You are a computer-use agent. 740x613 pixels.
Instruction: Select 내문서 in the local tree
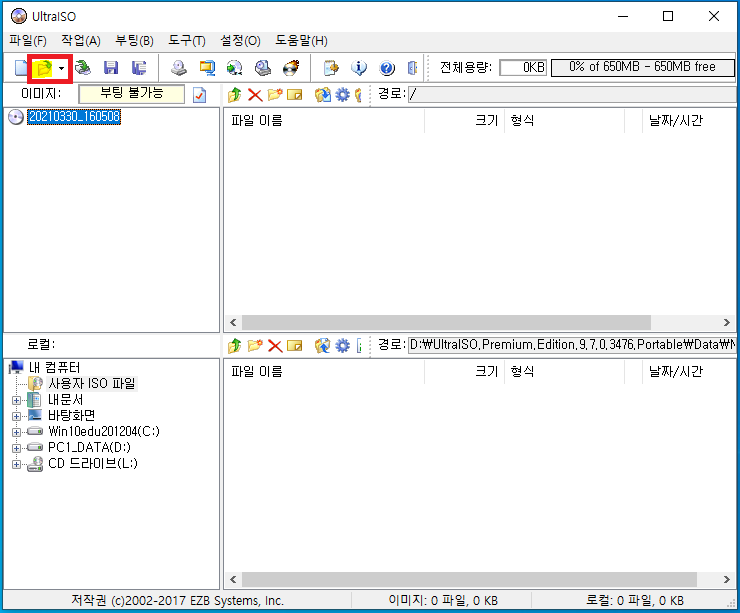[x=66, y=400]
